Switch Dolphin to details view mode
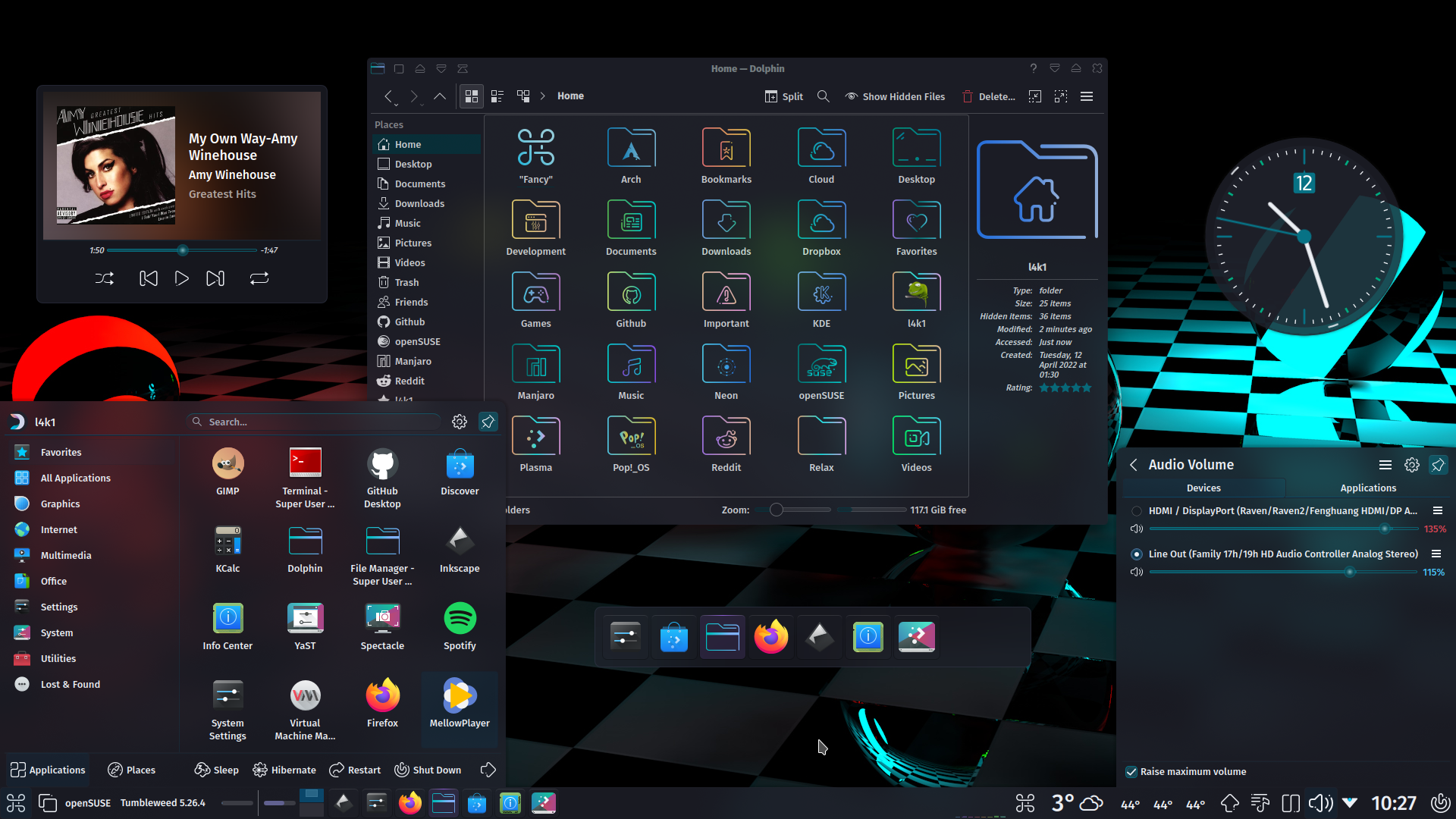 click(x=497, y=96)
